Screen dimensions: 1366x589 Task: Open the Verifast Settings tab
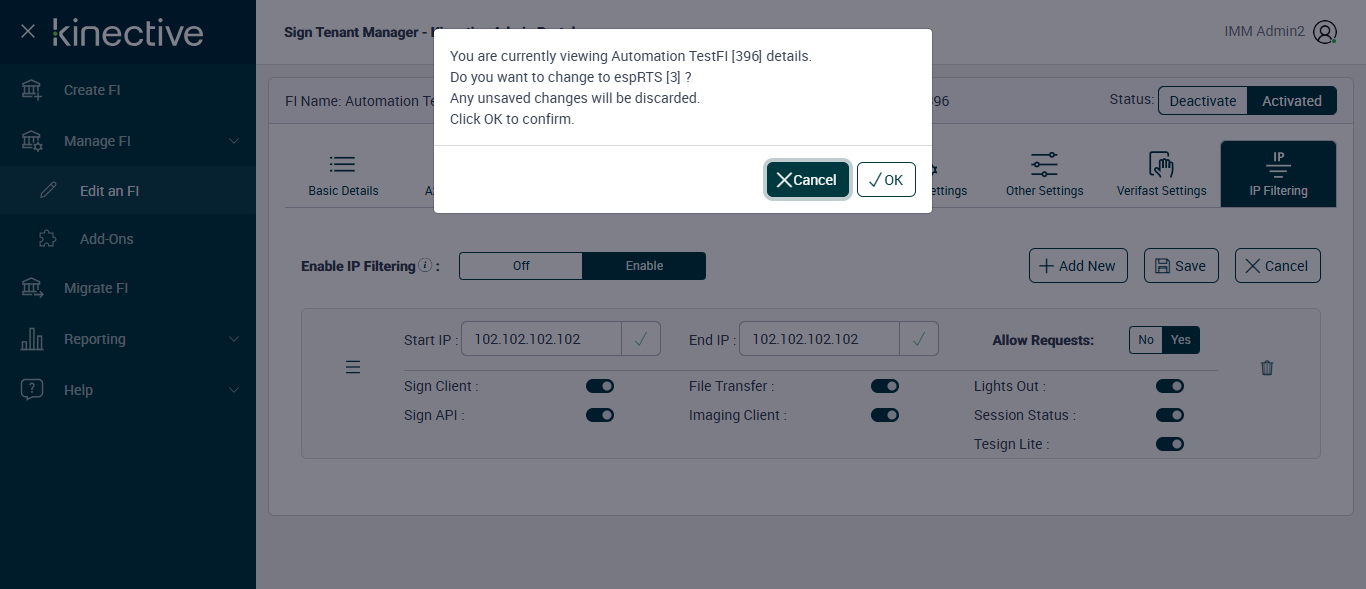1161,175
